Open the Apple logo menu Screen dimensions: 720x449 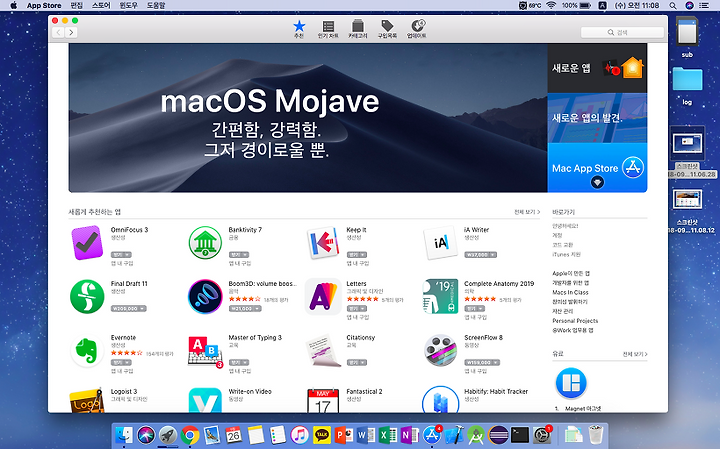tap(13, 6)
